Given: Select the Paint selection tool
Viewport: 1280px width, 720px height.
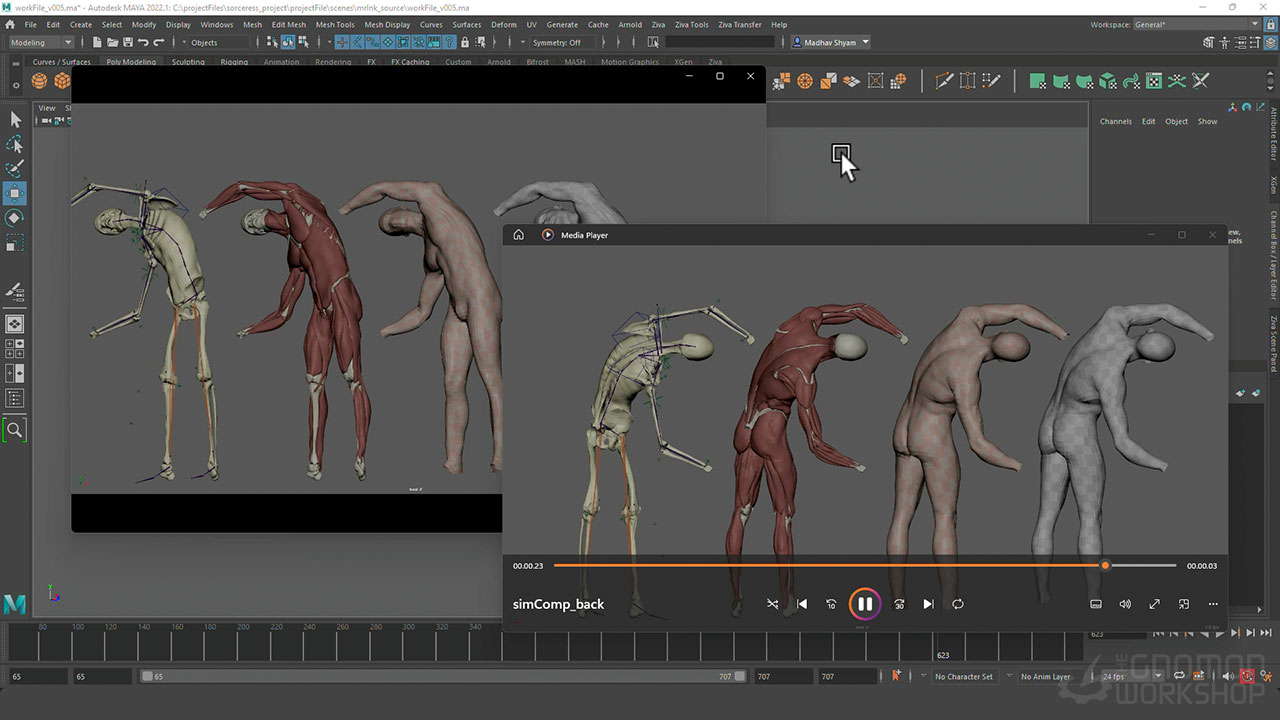Looking at the screenshot, I should click(15, 169).
